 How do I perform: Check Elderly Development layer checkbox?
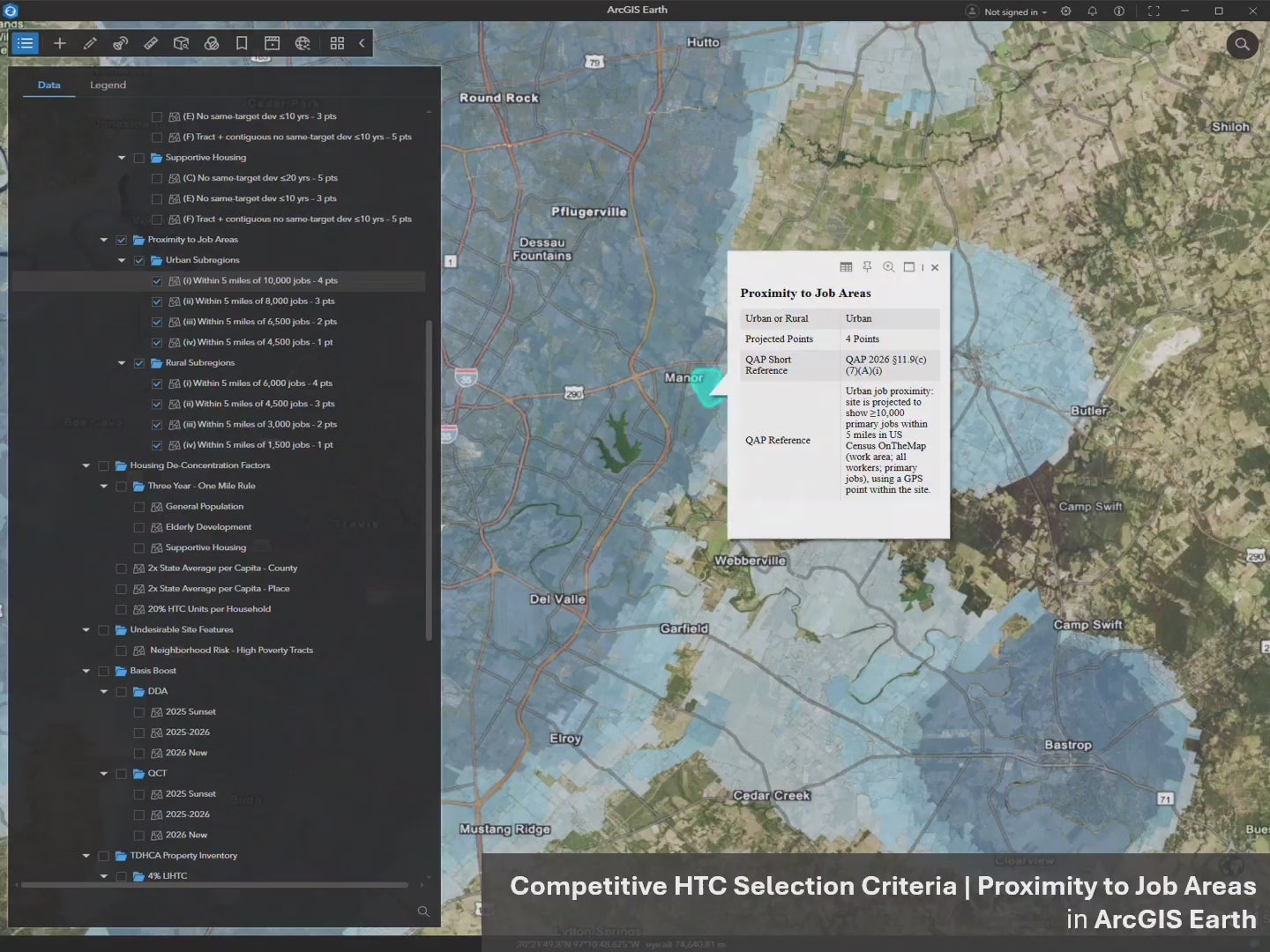[x=139, y=527]
